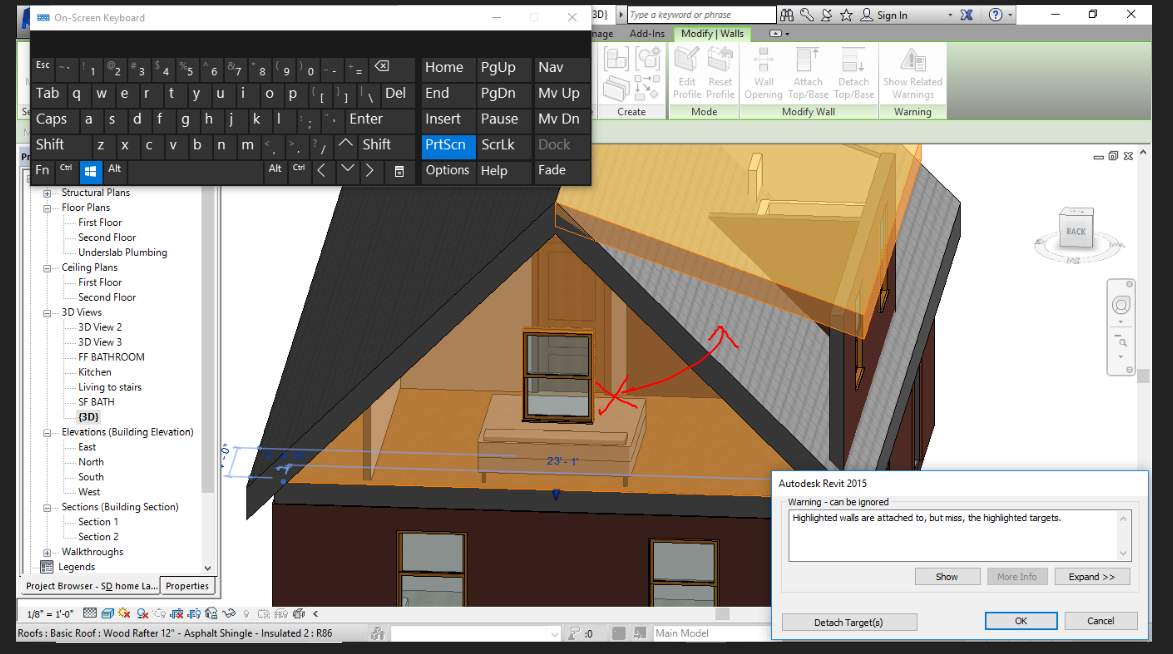Collapse Ceiling Plans tree node
Viewport: 1173px width, 654px height.
47,268
